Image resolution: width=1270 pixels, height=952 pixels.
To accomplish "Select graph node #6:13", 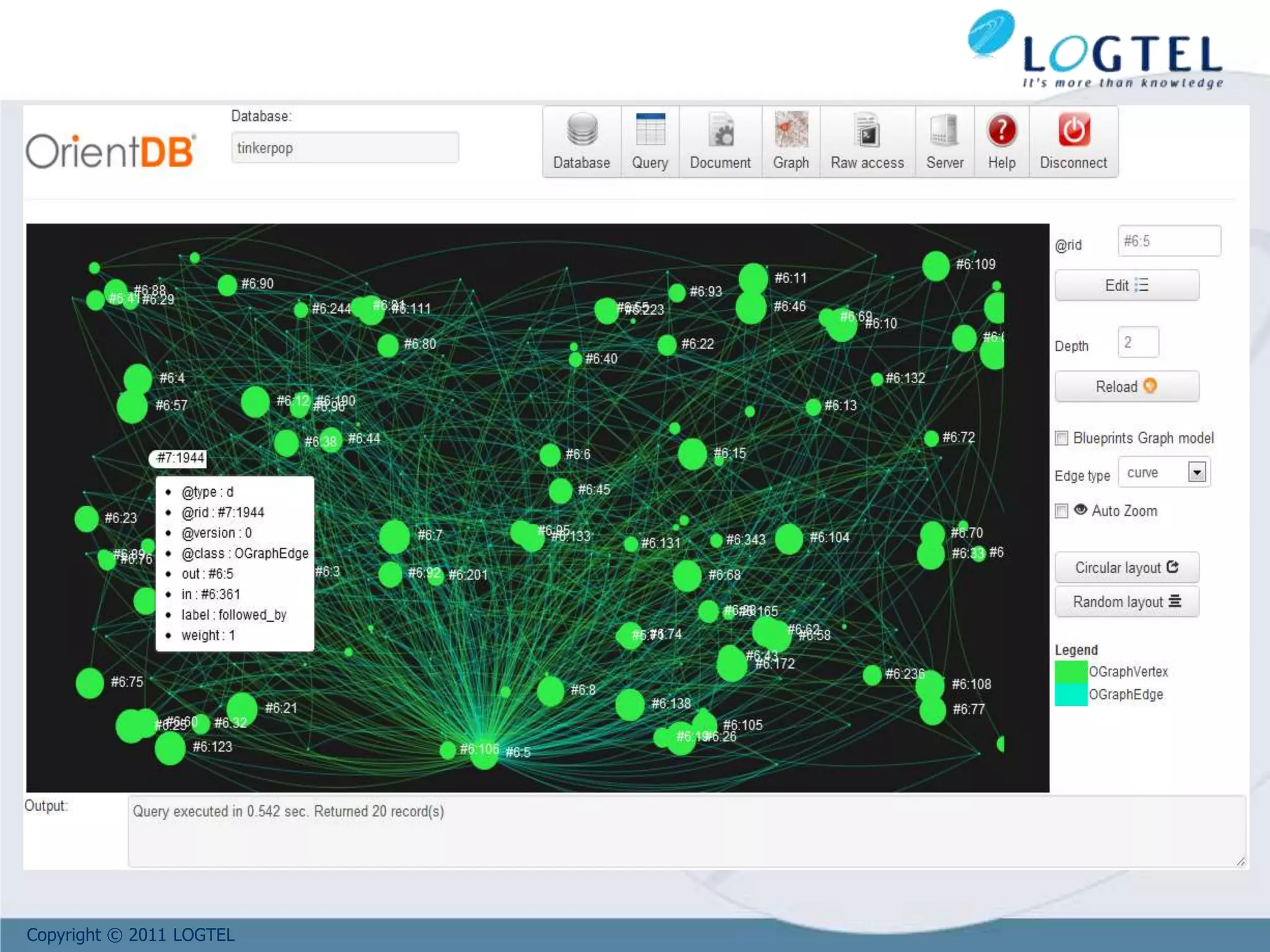I will tap(813, 407).
